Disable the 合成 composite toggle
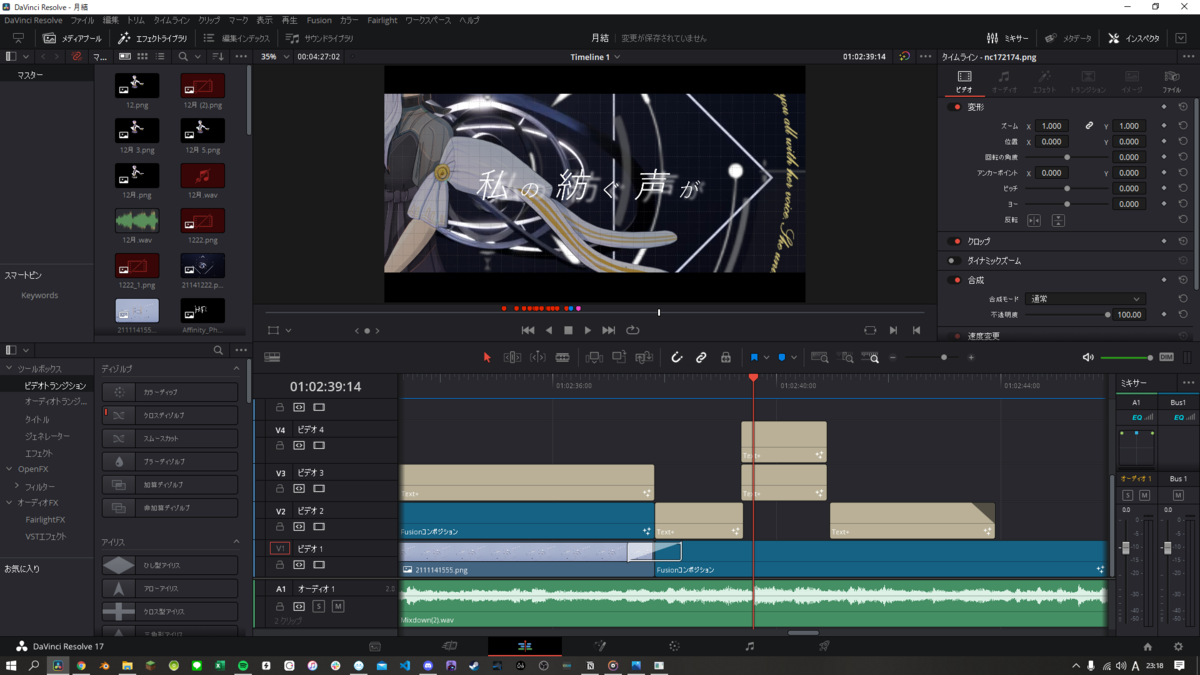The image size is (1200, 675). point(956,280)
